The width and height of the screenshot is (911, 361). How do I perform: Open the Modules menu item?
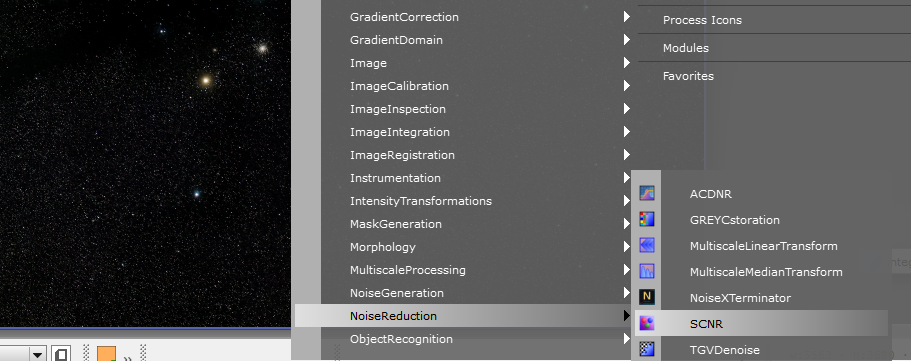point(686,48)
